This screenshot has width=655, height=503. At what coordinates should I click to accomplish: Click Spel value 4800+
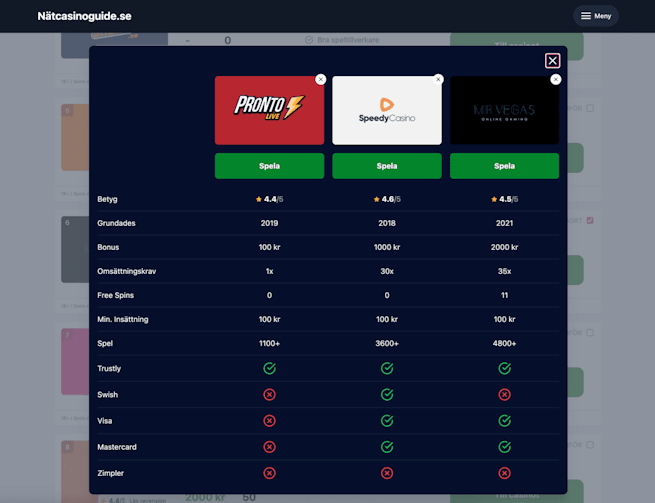point(505,343)
